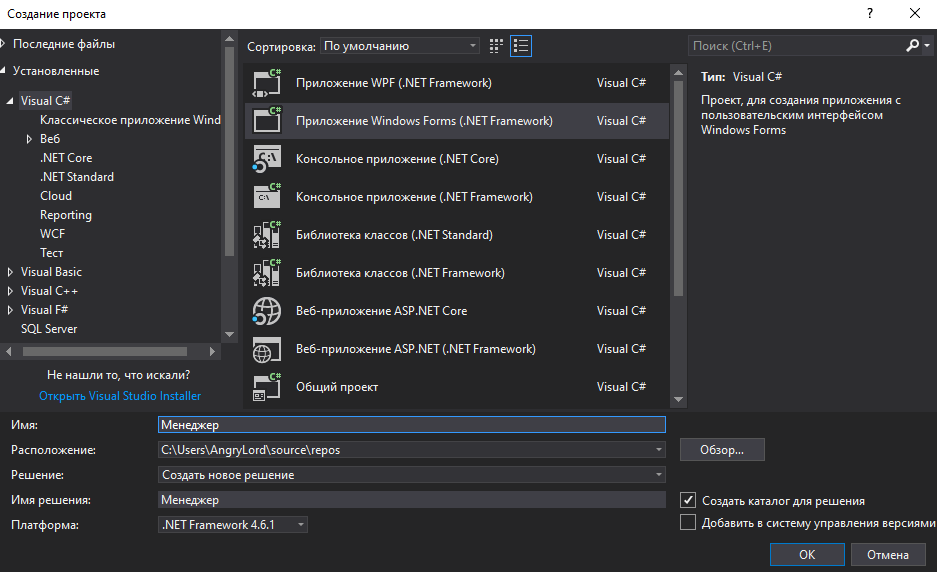The image size is (937, 572).
Task: Select Консольное приложение (.NET Core) template text
Action: coord(397,159)
